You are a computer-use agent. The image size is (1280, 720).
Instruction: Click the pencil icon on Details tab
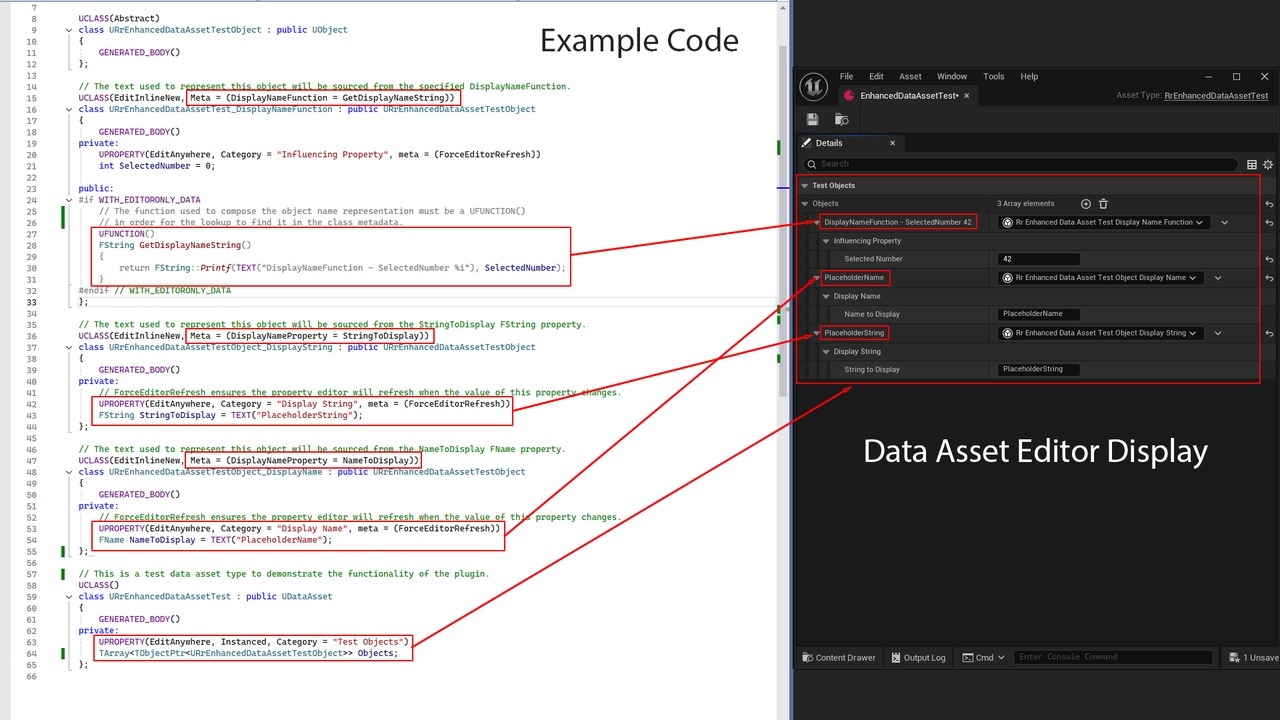[x=806, y=143]
